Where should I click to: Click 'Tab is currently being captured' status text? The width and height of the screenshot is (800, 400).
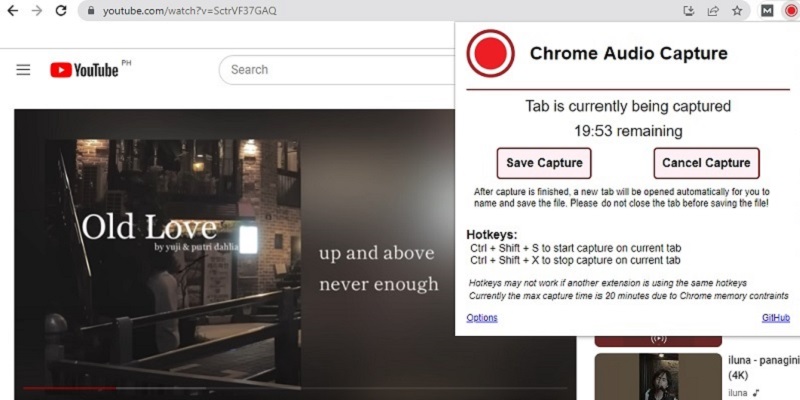pyautogui.click(x=628, y=106)
